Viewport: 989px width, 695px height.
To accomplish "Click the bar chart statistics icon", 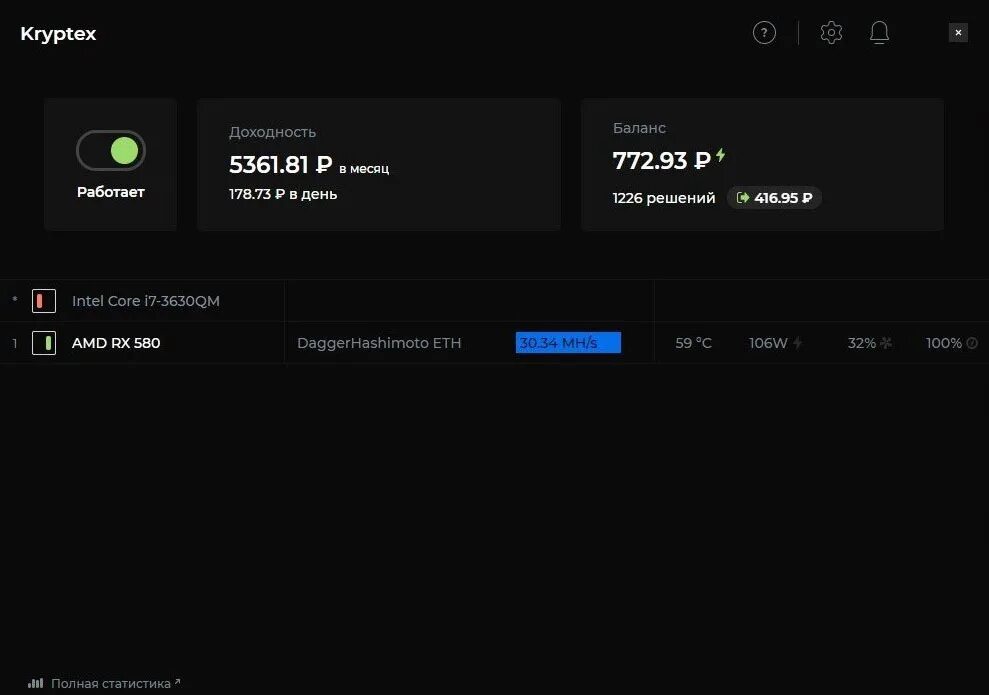I will 35,683.
